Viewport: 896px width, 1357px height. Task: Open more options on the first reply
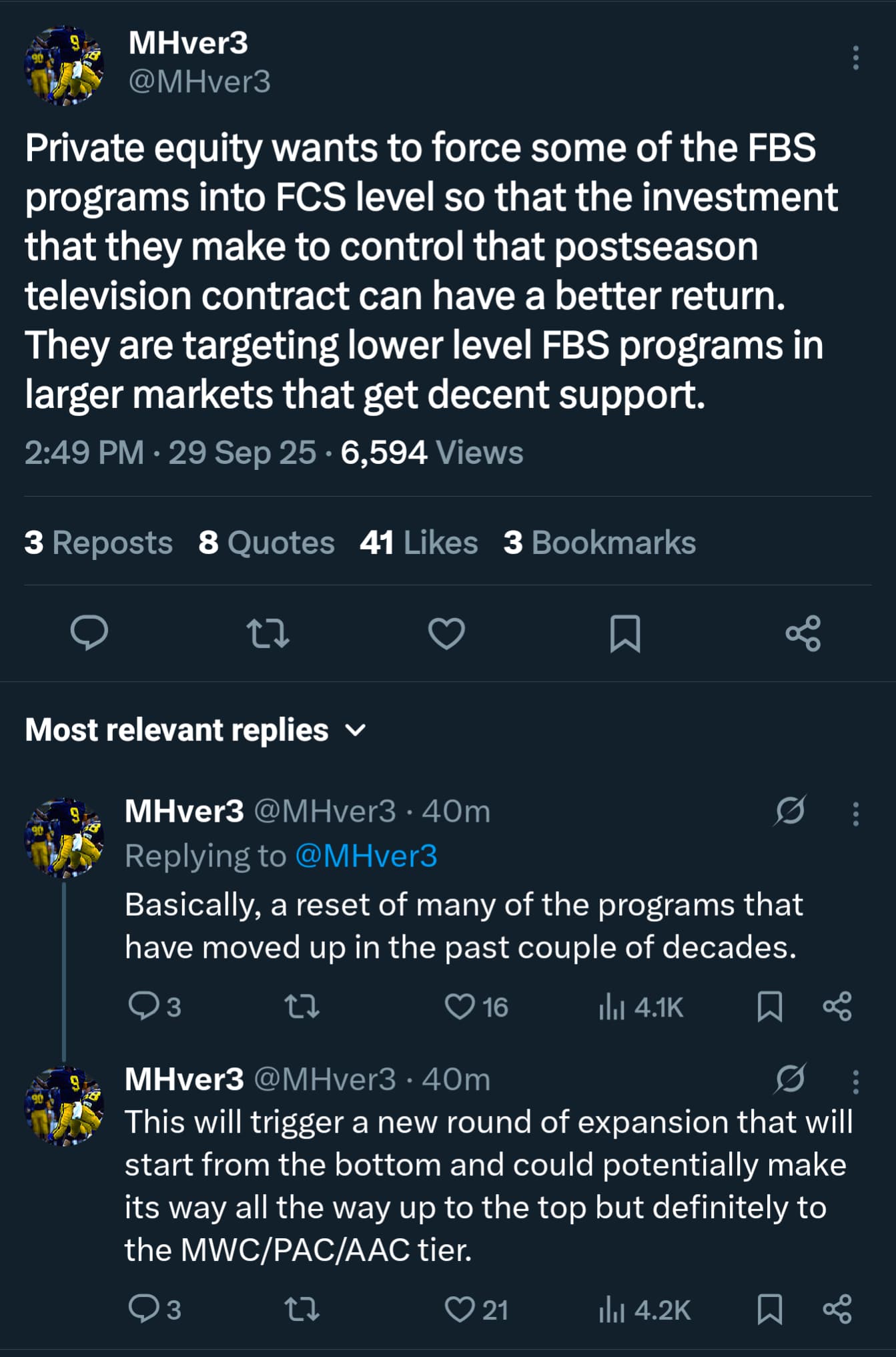click(x=855, y=814)
